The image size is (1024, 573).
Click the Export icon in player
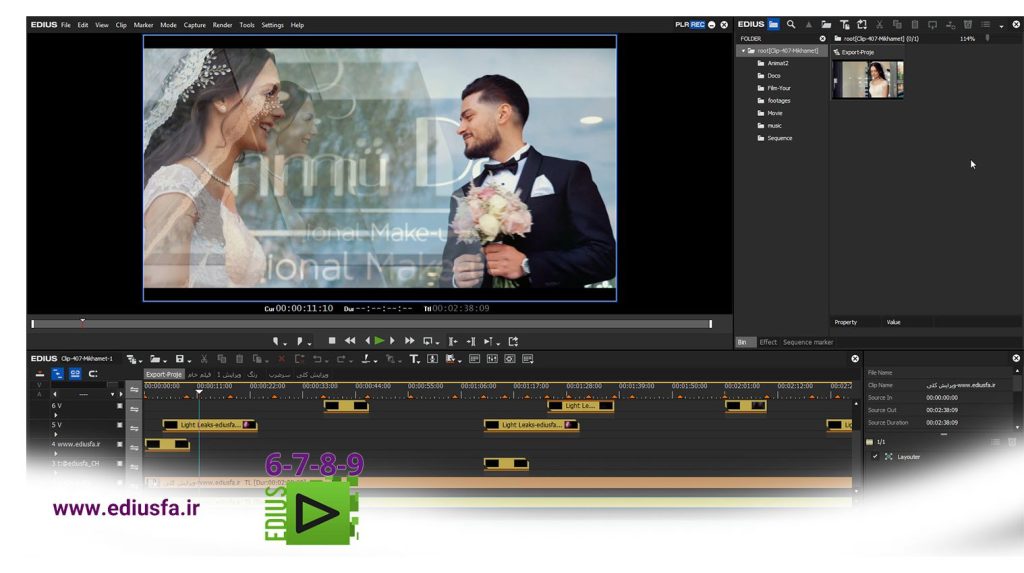pos(513,341)
